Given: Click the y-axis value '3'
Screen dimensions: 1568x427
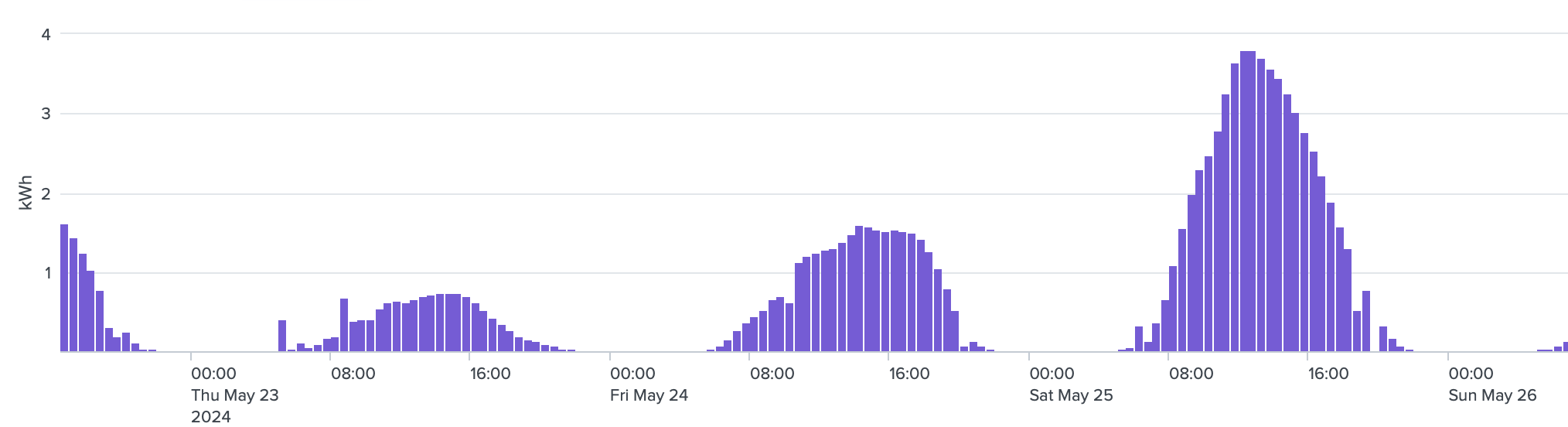Looking at the screenshot, I should [46, 114].
